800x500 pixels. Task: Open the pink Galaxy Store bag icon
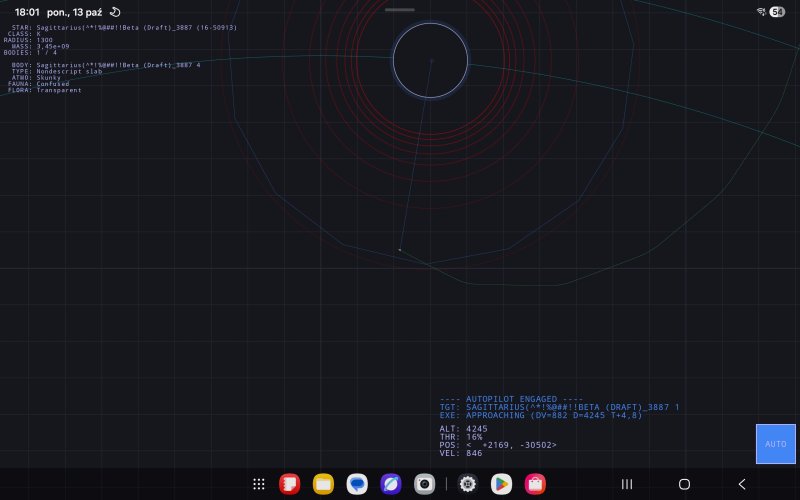[535, 484]
